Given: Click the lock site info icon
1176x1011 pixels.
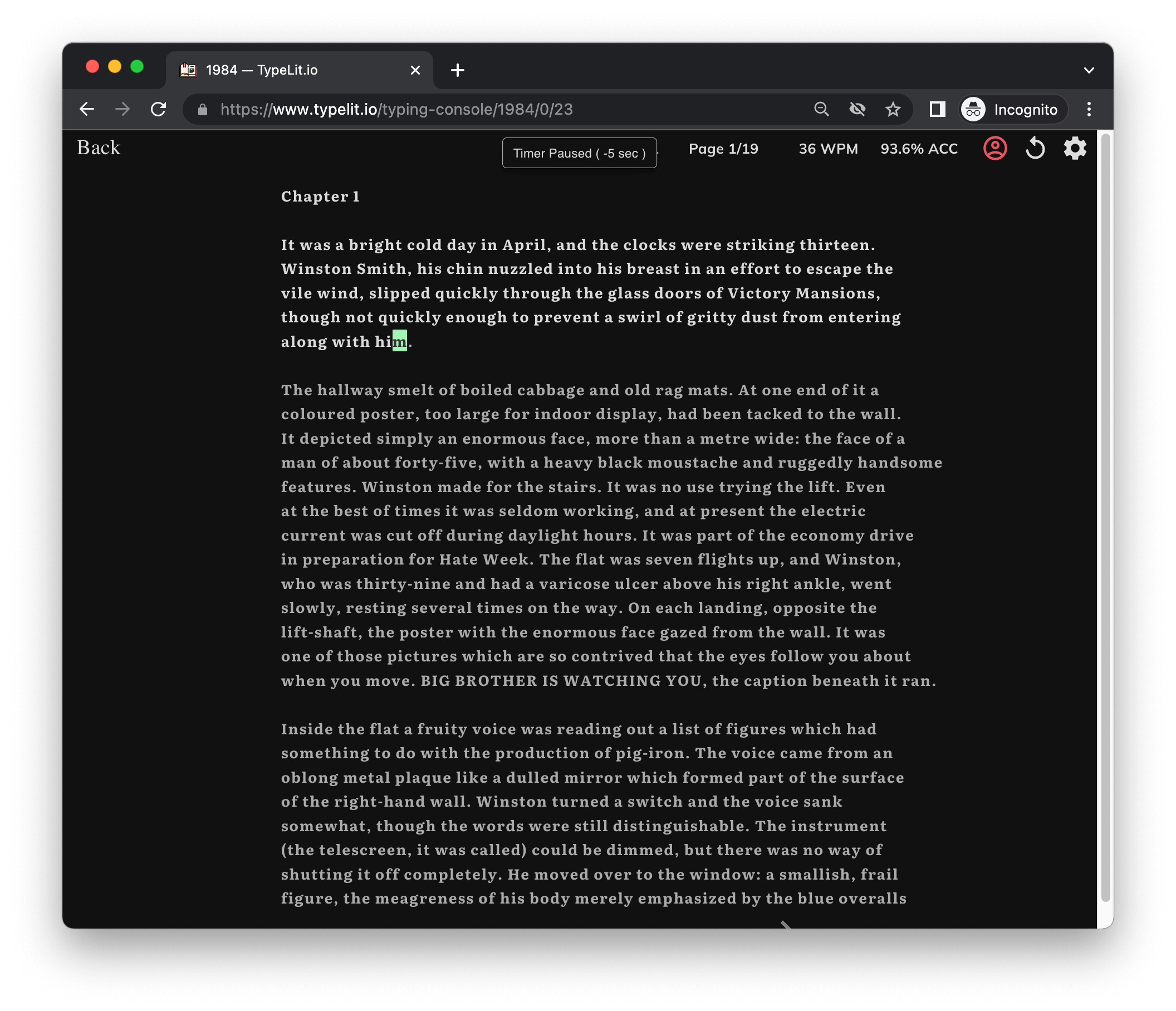Looking at the screenshot, I should click(203, 110).
